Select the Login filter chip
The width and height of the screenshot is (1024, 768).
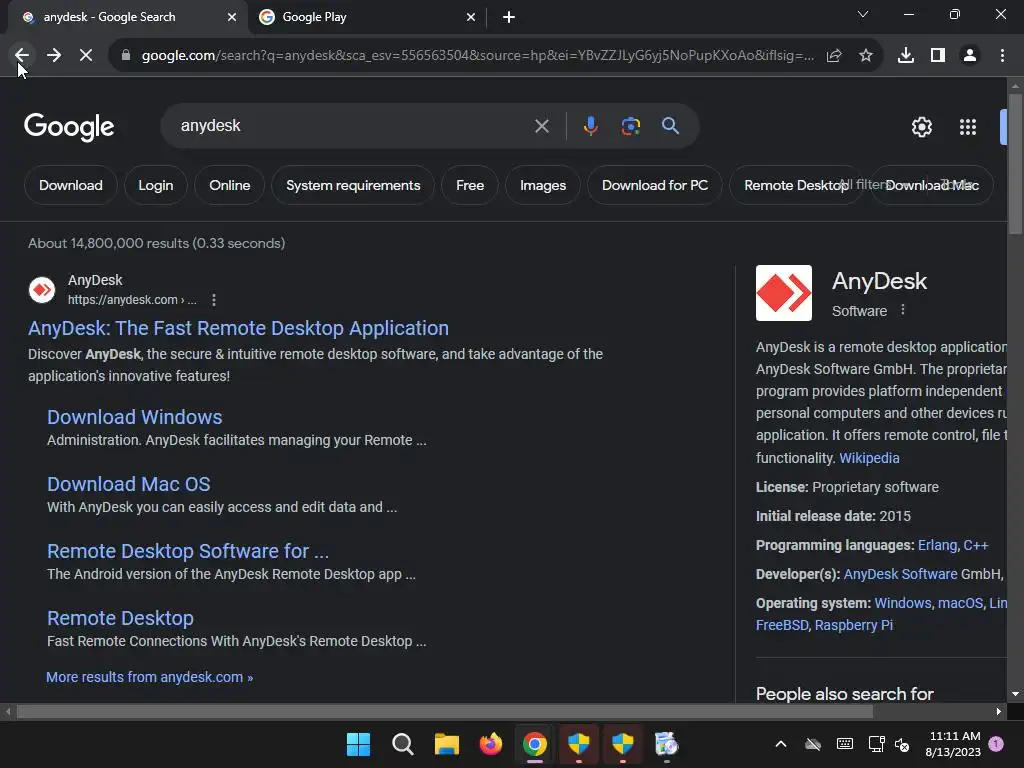point(155,185)
